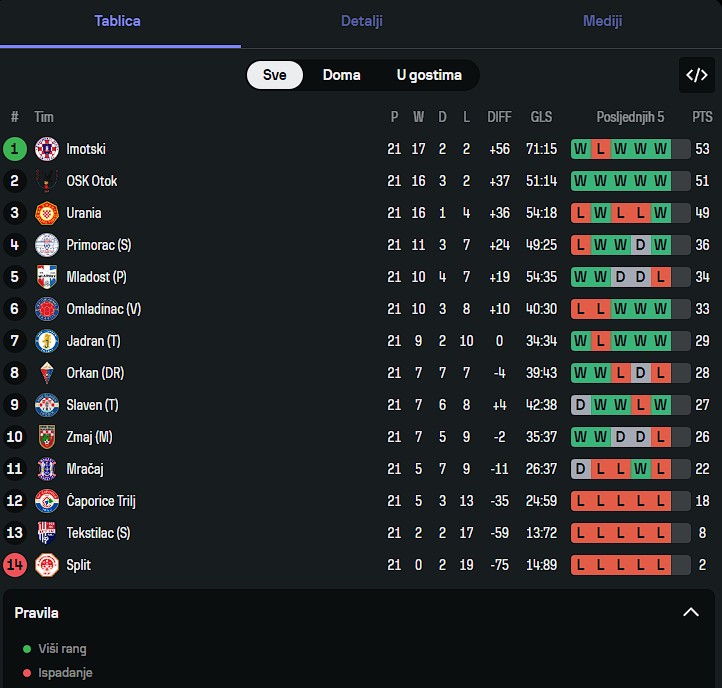Click the Mladost (P) club badge
Screen dimensions: 722x688
(x=47, y=277)
